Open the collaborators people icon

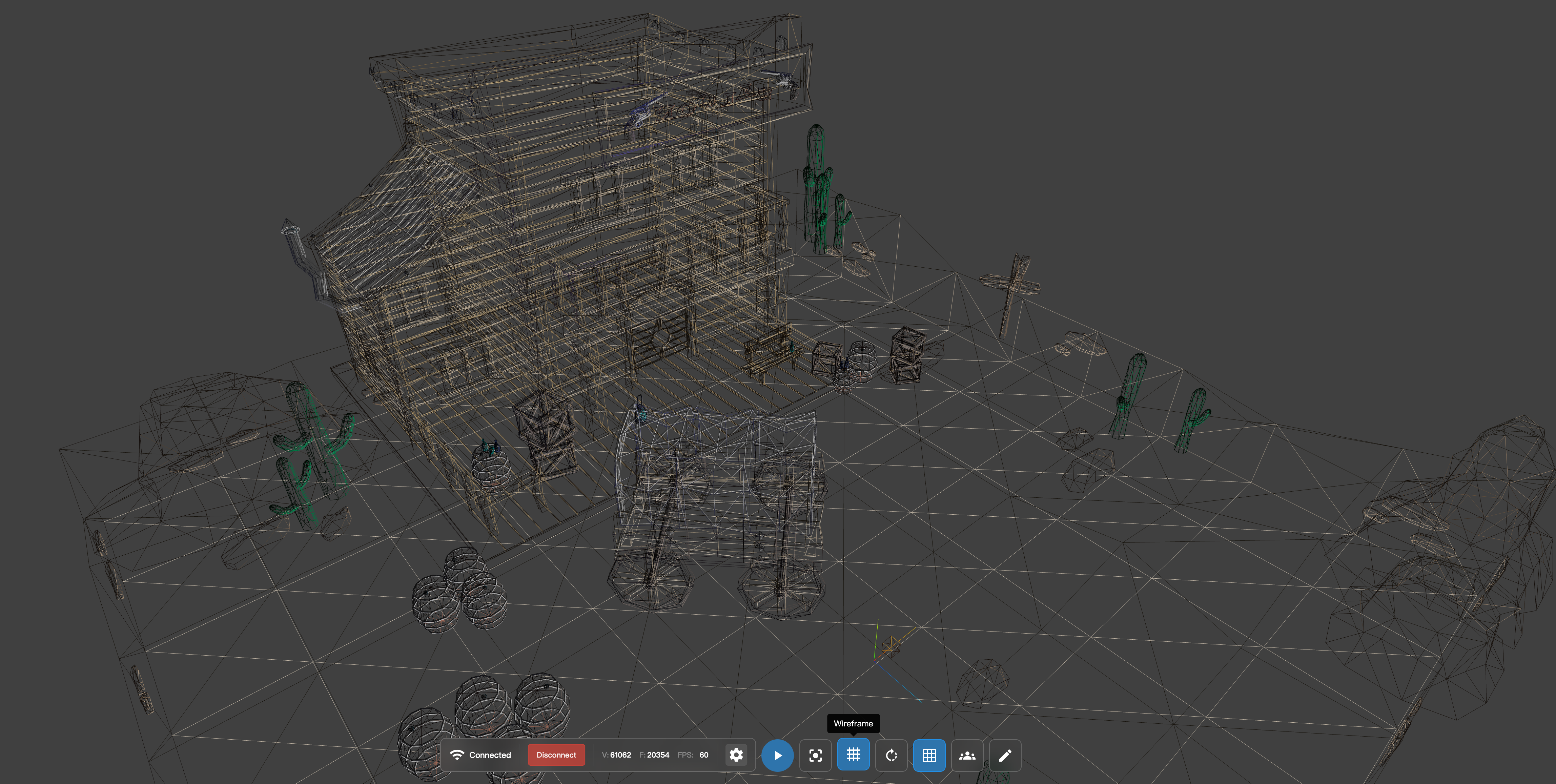click(x=967, y=755)
